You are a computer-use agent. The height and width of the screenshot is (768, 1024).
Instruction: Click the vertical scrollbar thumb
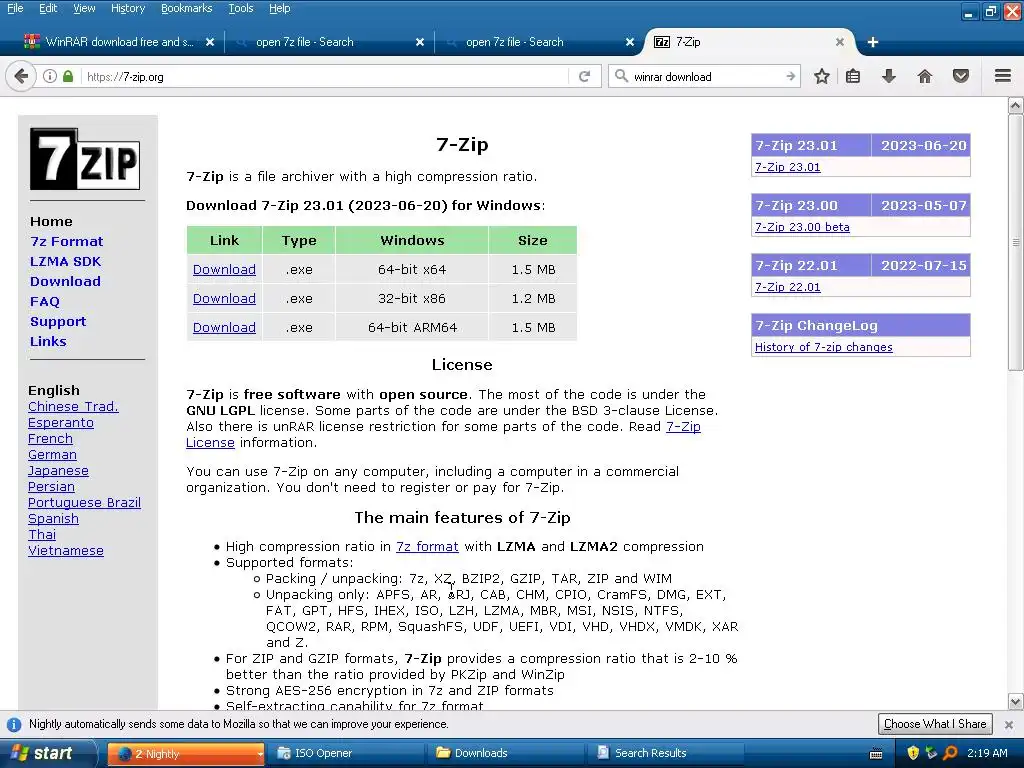pyautogui.click(x=1016, y=242)
